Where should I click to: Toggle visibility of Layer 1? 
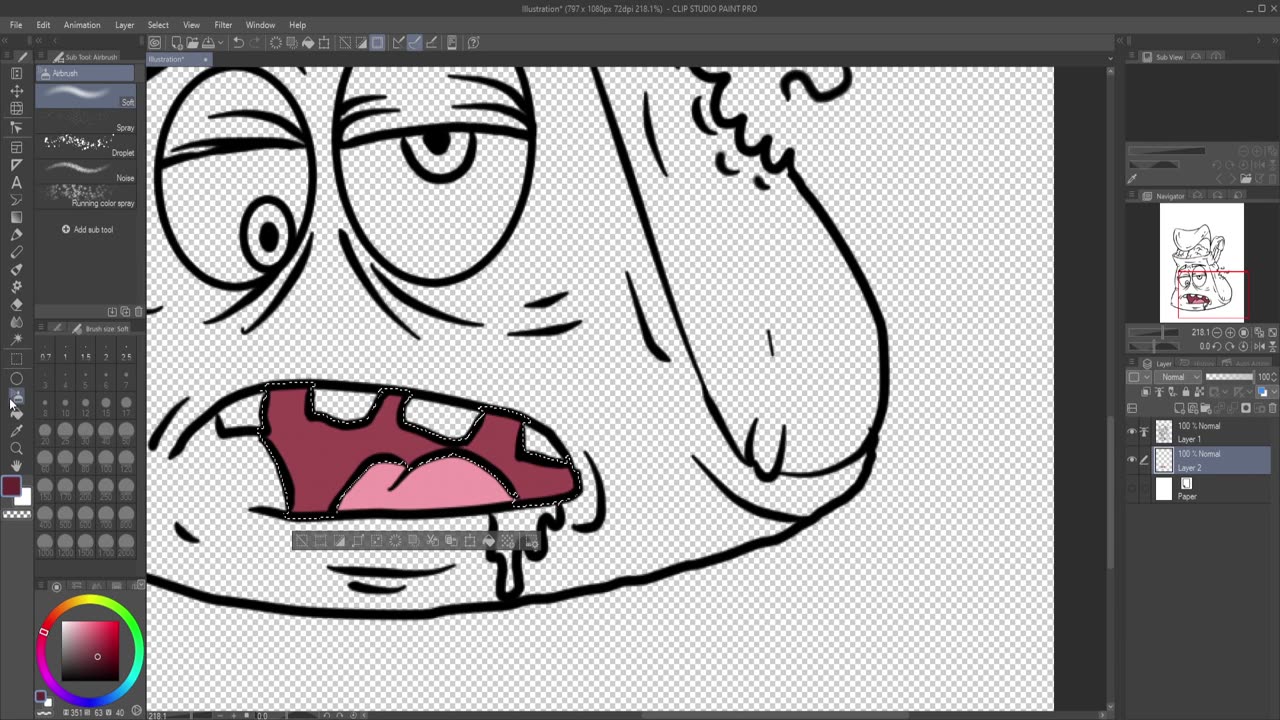point(1132,432)
